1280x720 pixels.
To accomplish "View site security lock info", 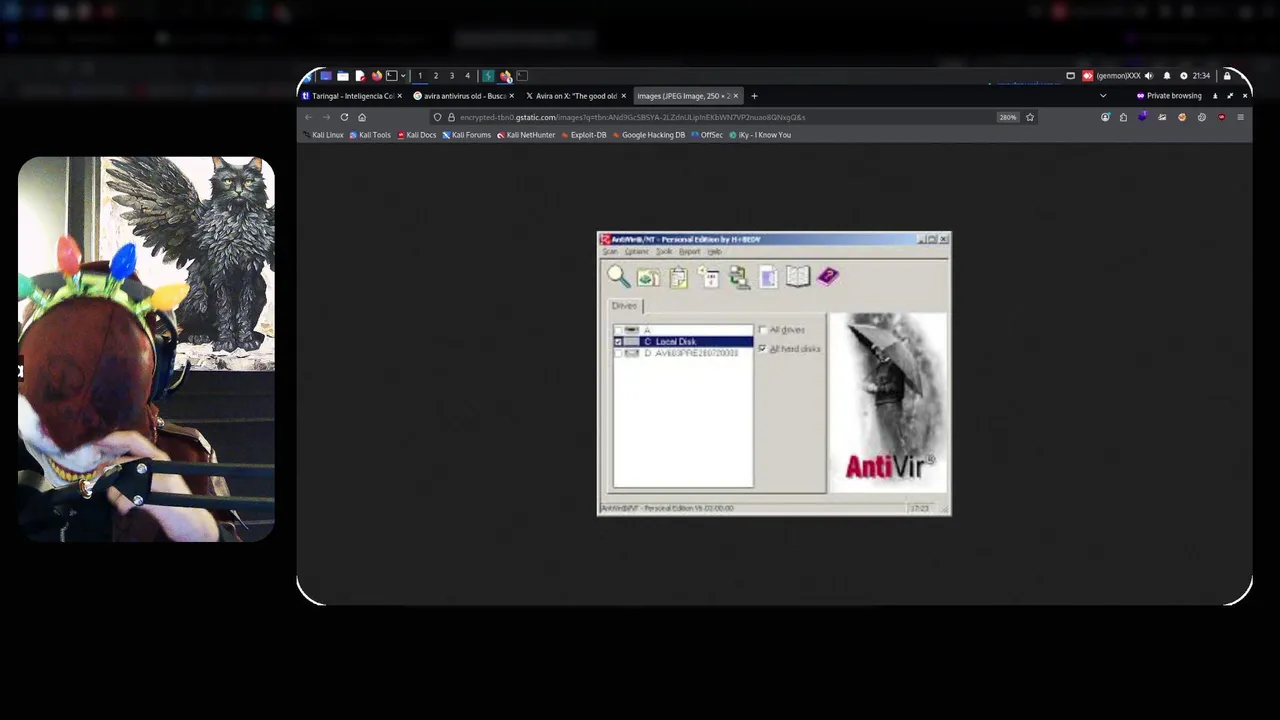I will click(x=451, y=117).
